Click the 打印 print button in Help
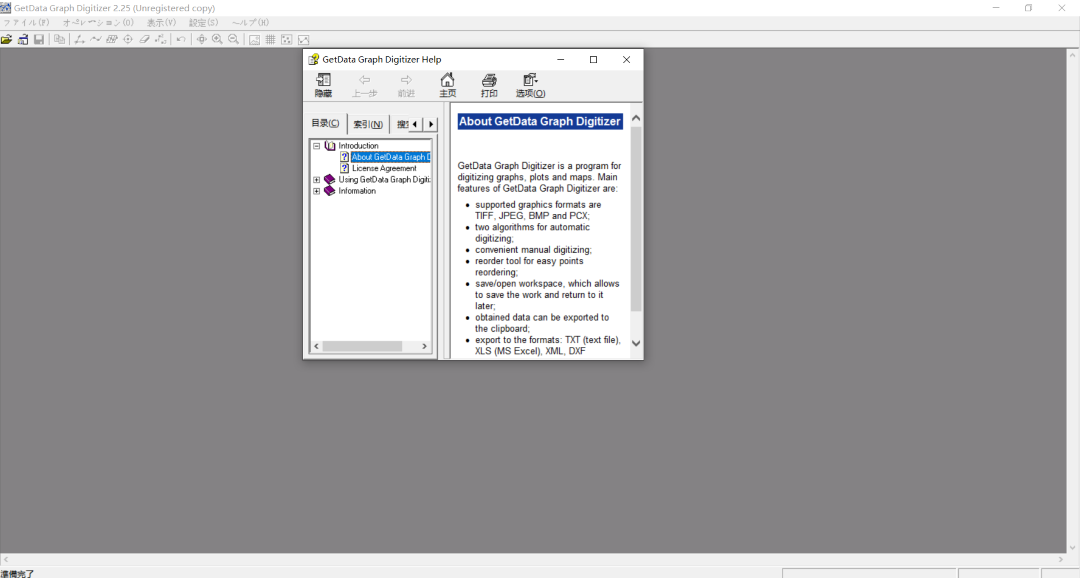 489,85
